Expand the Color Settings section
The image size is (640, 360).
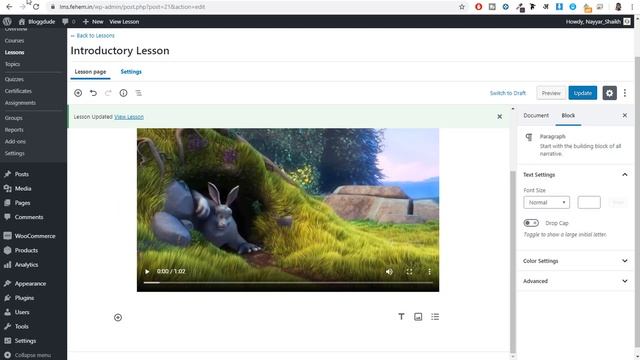574,261
